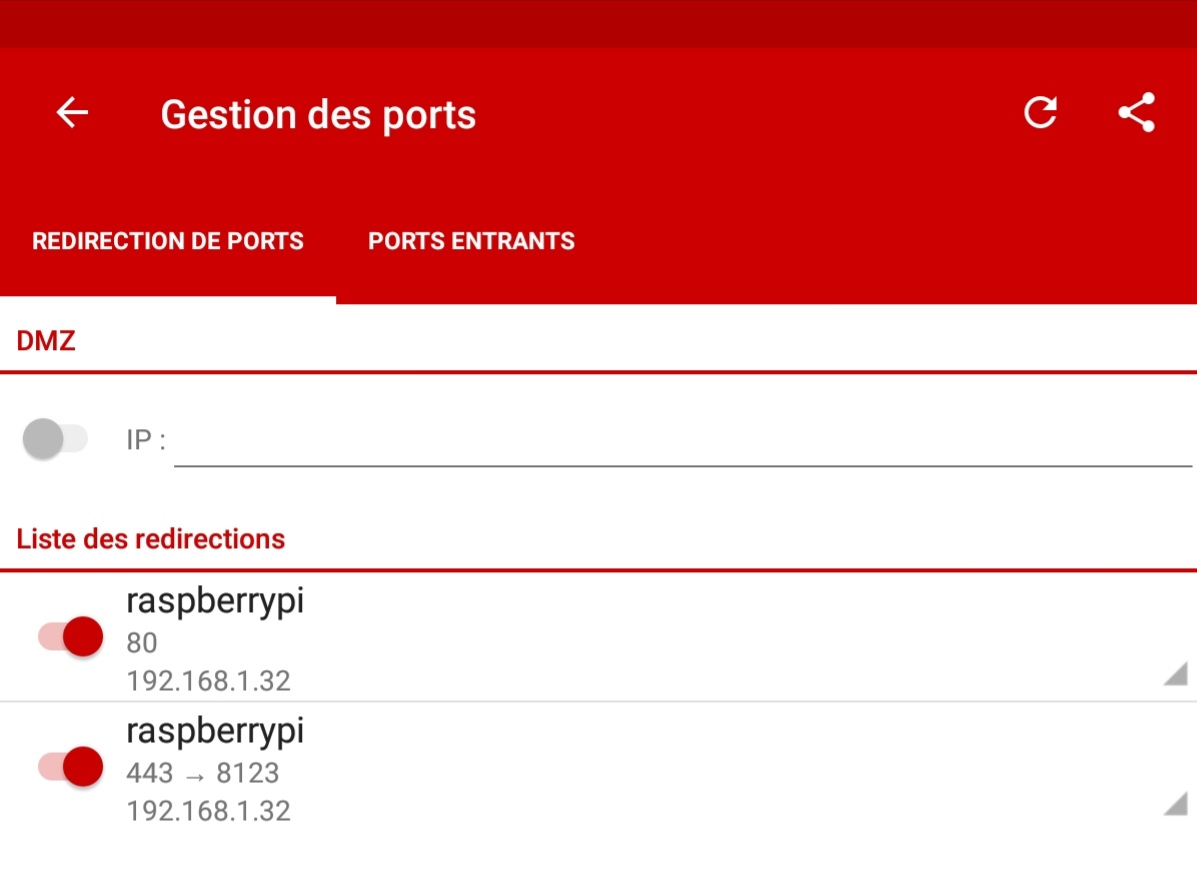Tap the DMZ section header

(x=46, y=340)
